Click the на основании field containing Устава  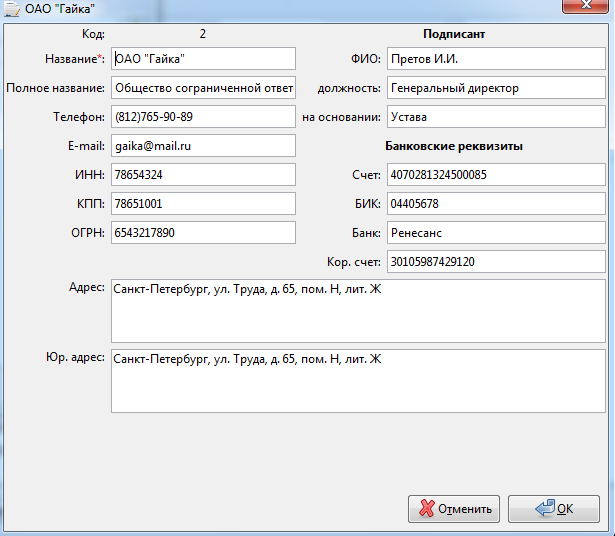coord(496,117)
